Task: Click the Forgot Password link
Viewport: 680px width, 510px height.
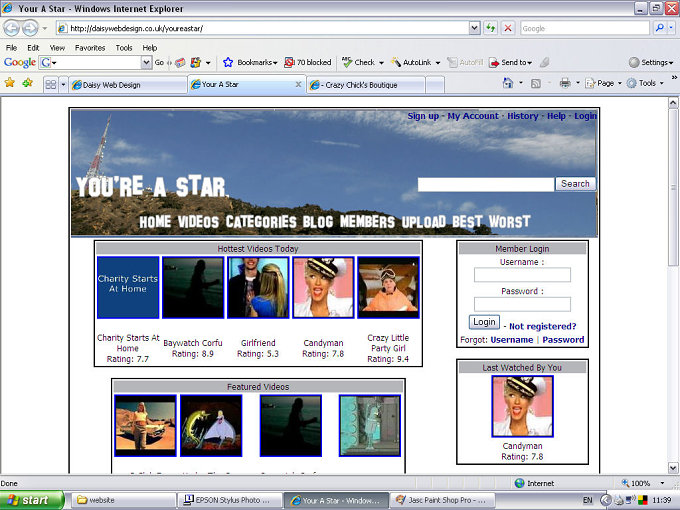Action: (x=563, y=340)
